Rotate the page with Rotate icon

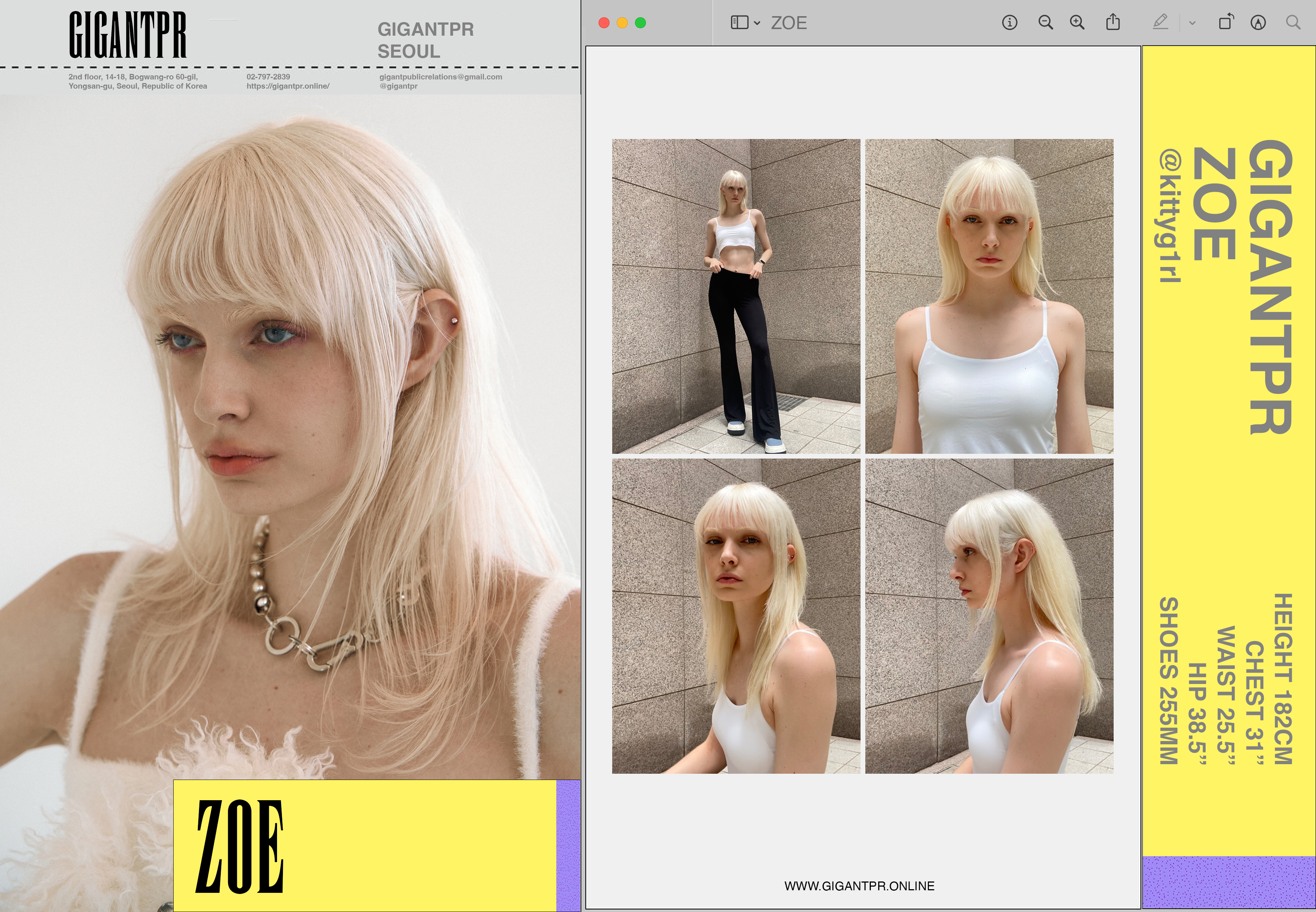tap(1225, 23)
